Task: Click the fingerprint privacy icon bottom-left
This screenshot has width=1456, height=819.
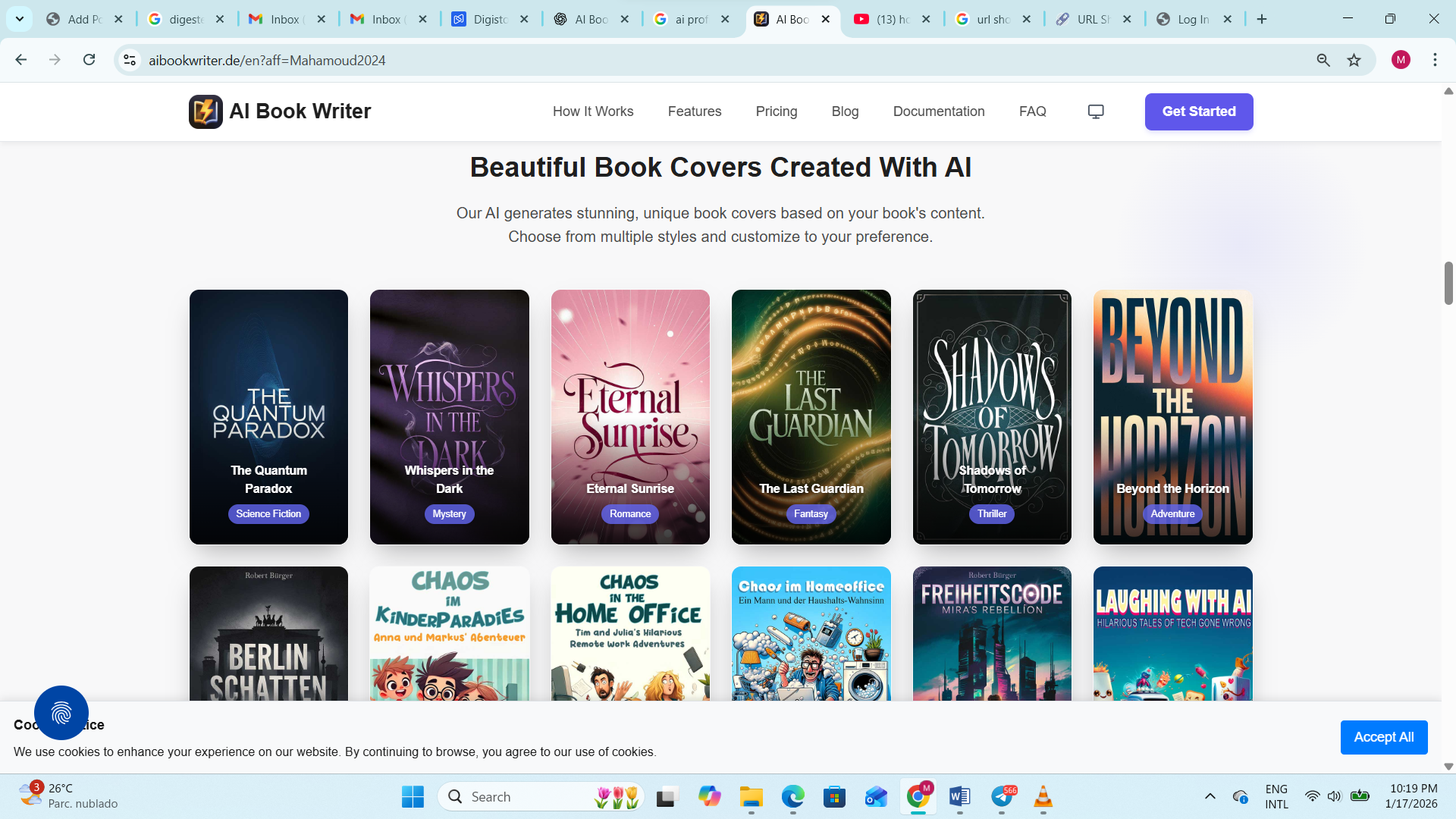Action: [61, 713]
